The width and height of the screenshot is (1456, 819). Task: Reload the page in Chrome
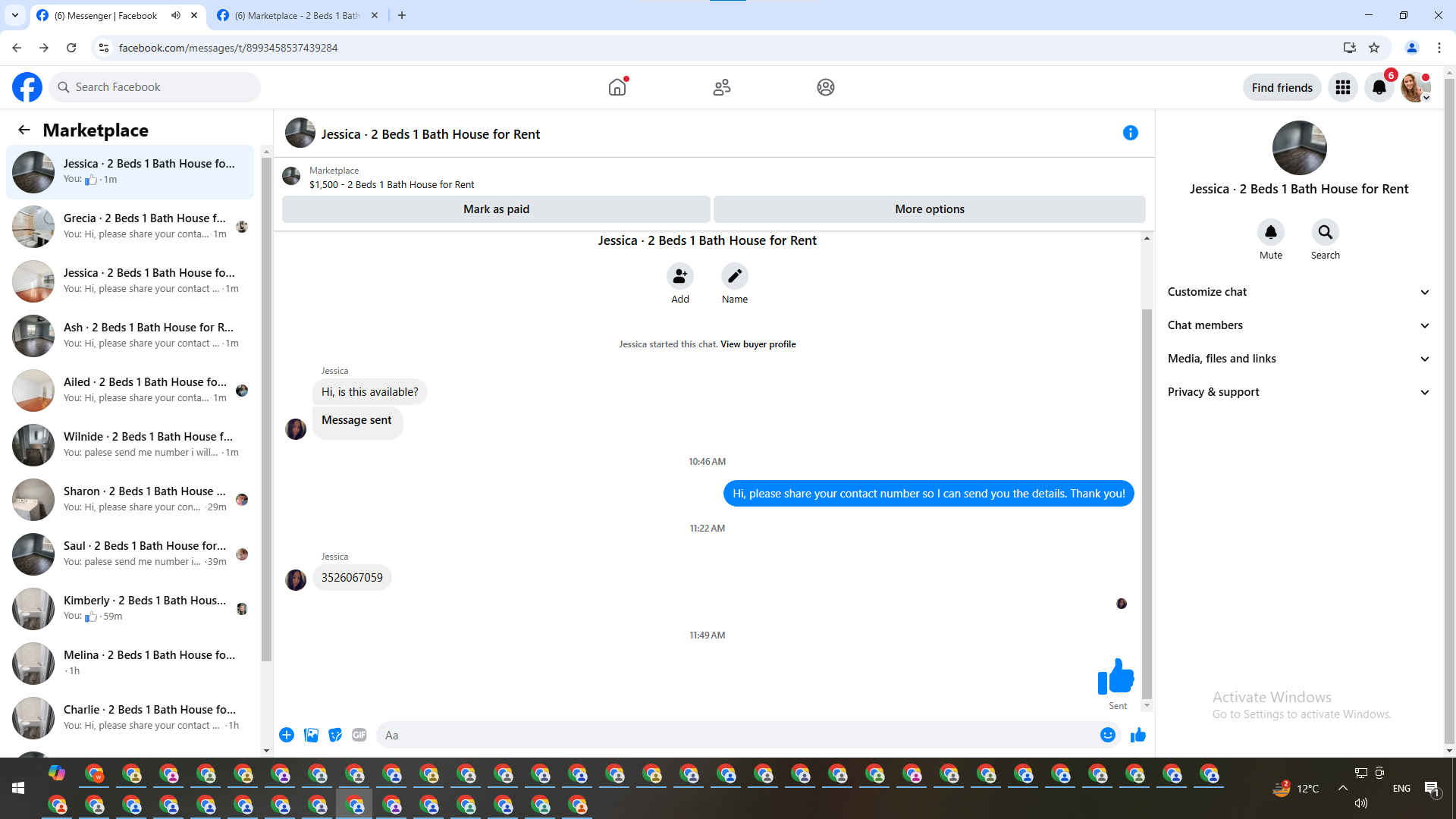point(71,48)
